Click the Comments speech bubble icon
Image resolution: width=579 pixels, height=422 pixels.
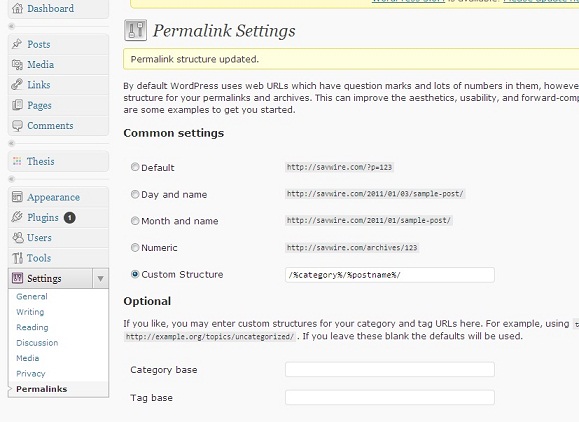[x=17, y=126]
